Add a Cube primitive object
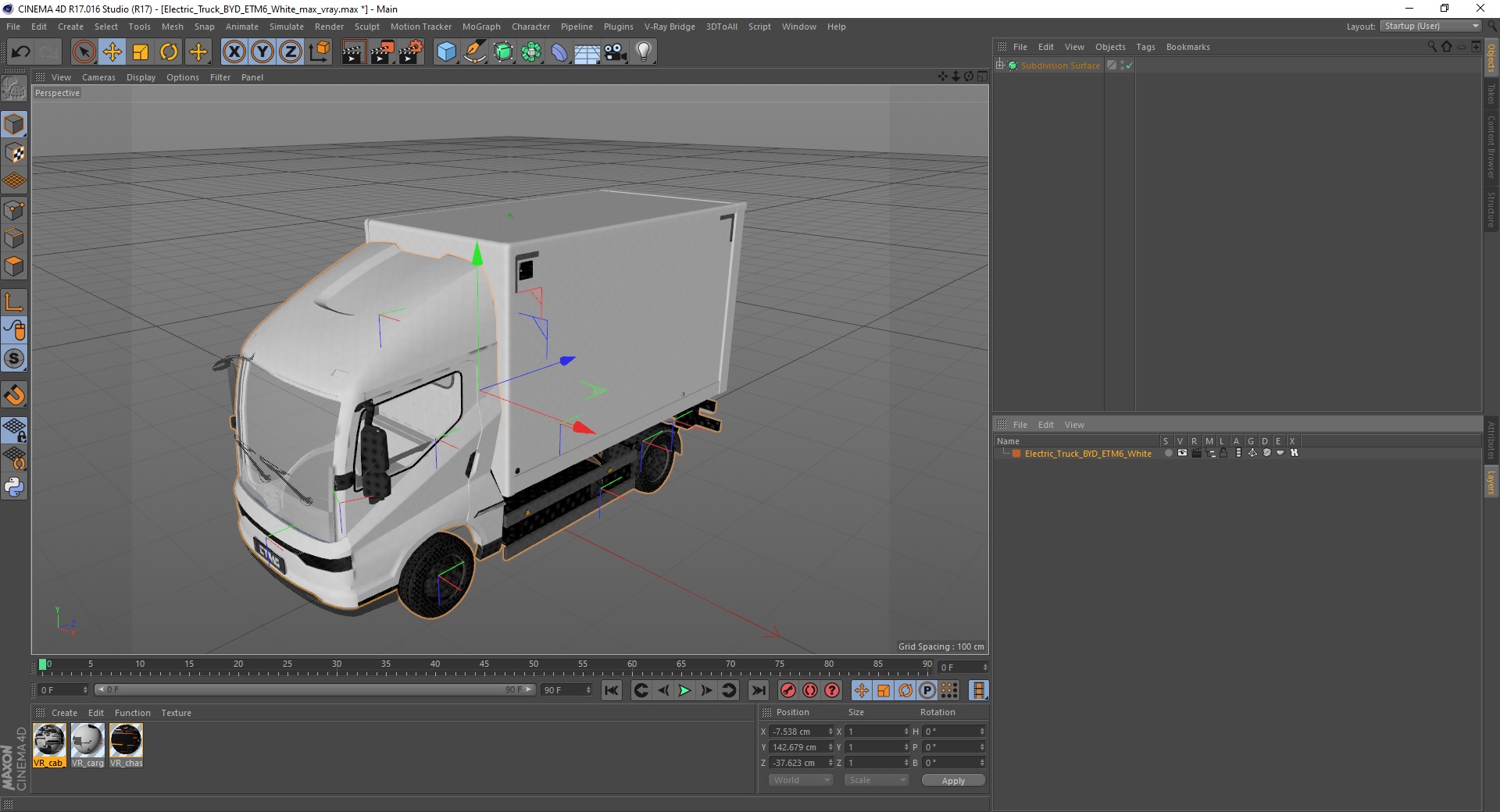The image size is (1500, 812). 446,52
